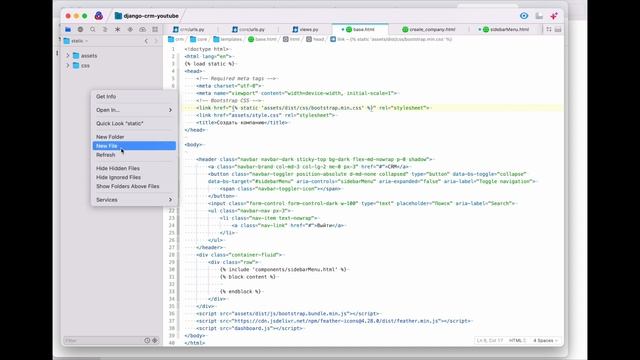Image resolution: width=640 pixels, height=360 pixels.
Task: Click the pink sparkle icon in title bar
Action: (x=554, y=16)
